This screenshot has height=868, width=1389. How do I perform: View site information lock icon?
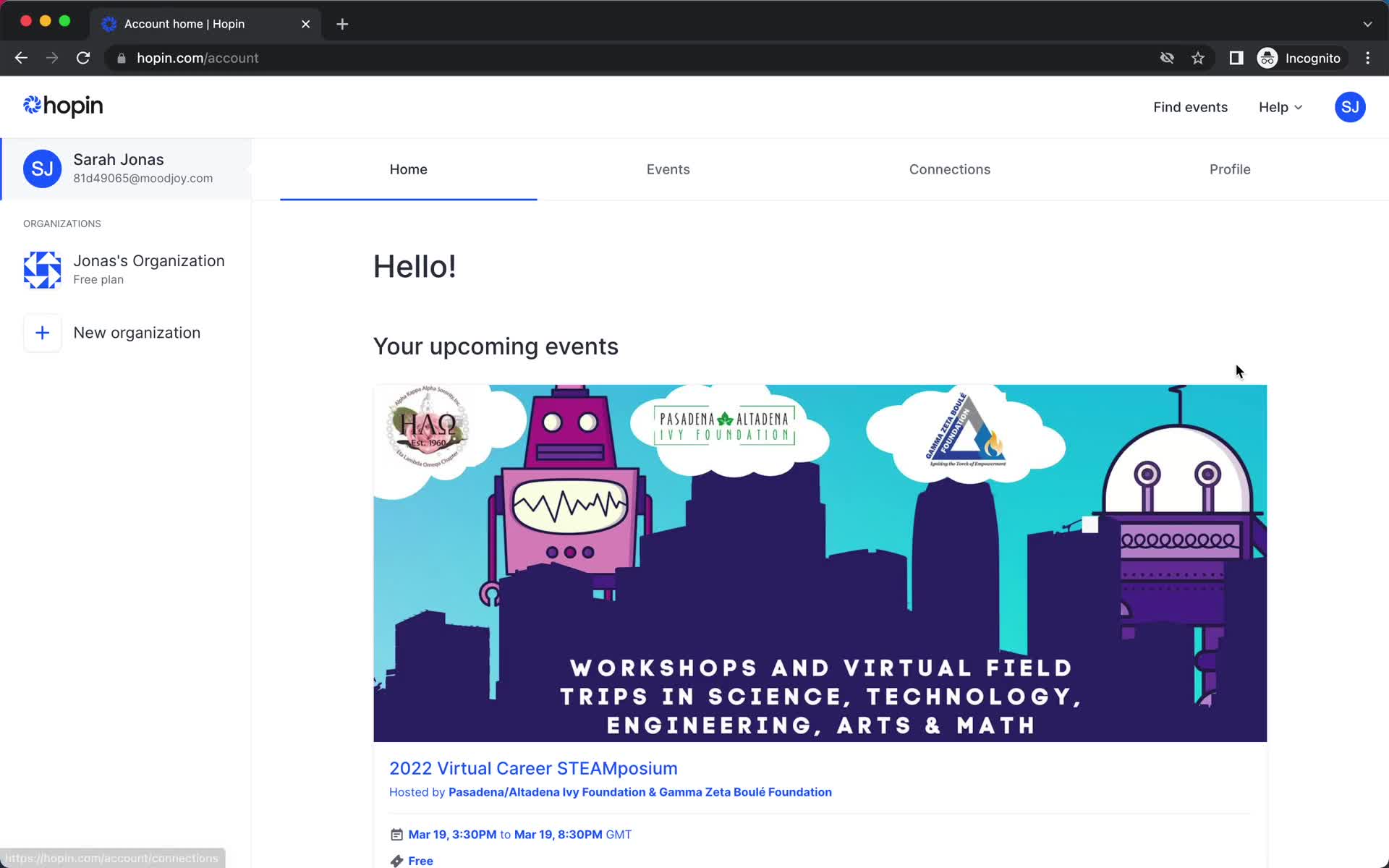(x=122, y=59)
